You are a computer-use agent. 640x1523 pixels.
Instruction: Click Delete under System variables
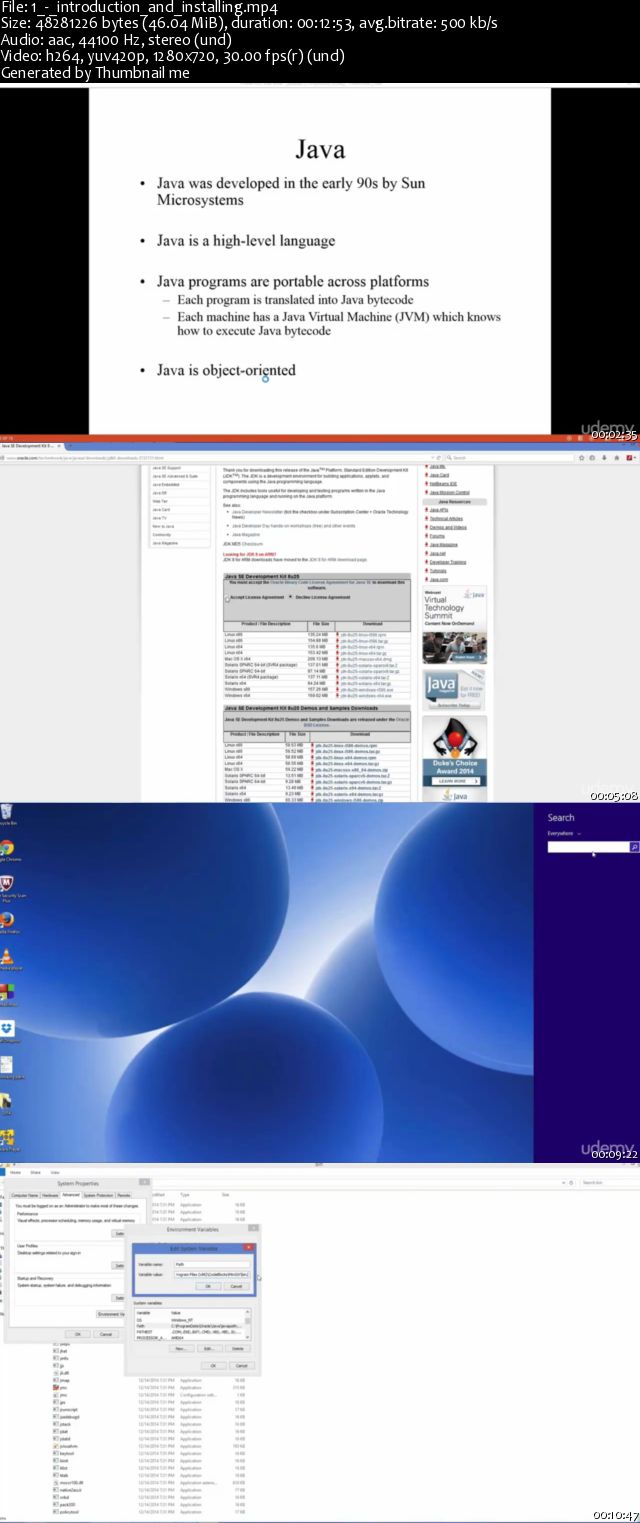coord(237,1349)
